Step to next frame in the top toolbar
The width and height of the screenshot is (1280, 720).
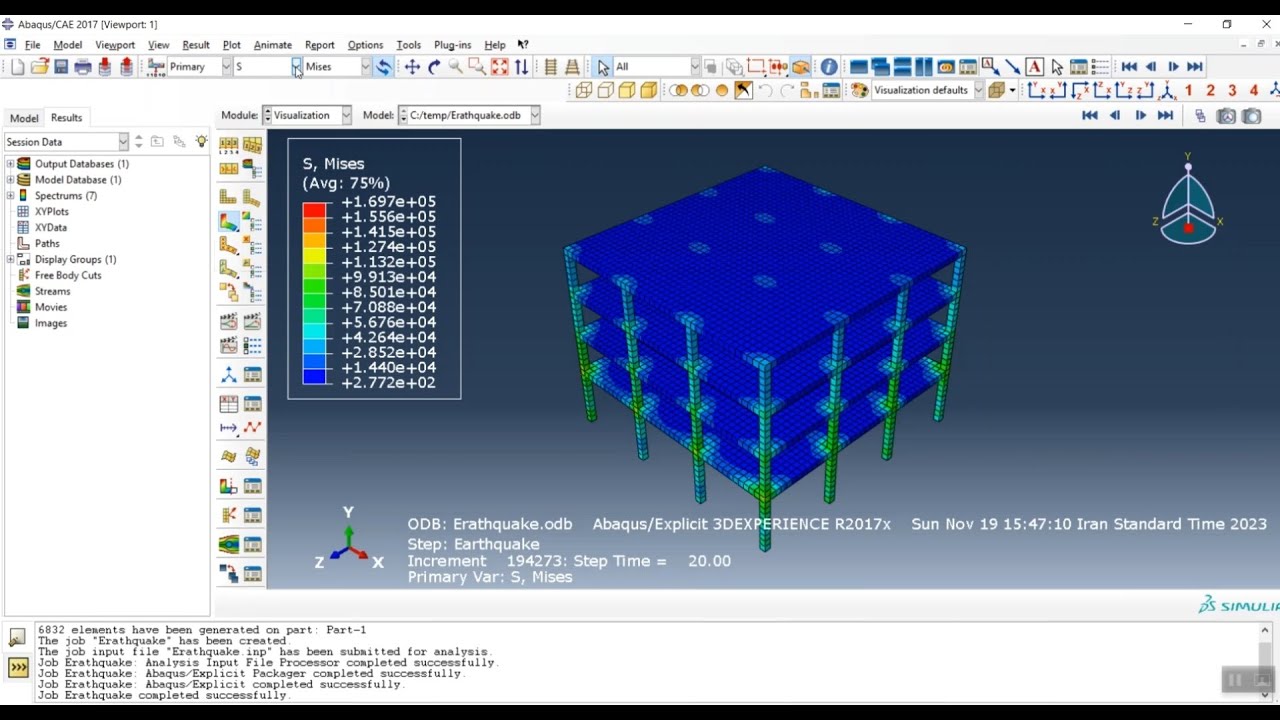click(1173, 67)
